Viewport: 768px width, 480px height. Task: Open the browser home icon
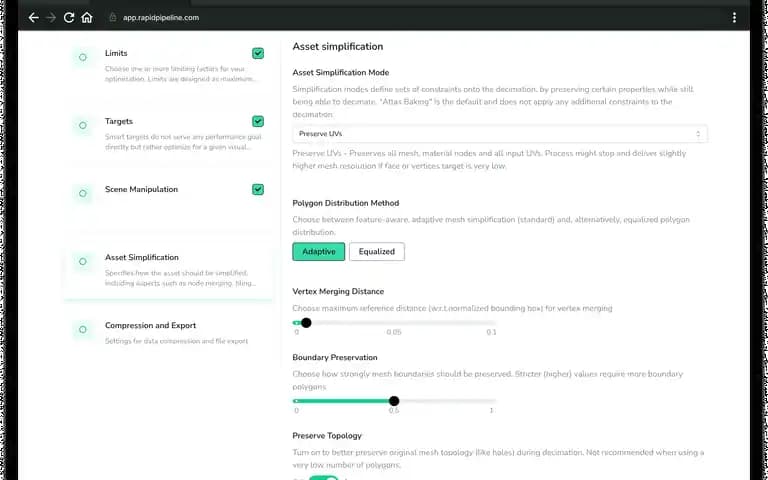coord(87,18)
